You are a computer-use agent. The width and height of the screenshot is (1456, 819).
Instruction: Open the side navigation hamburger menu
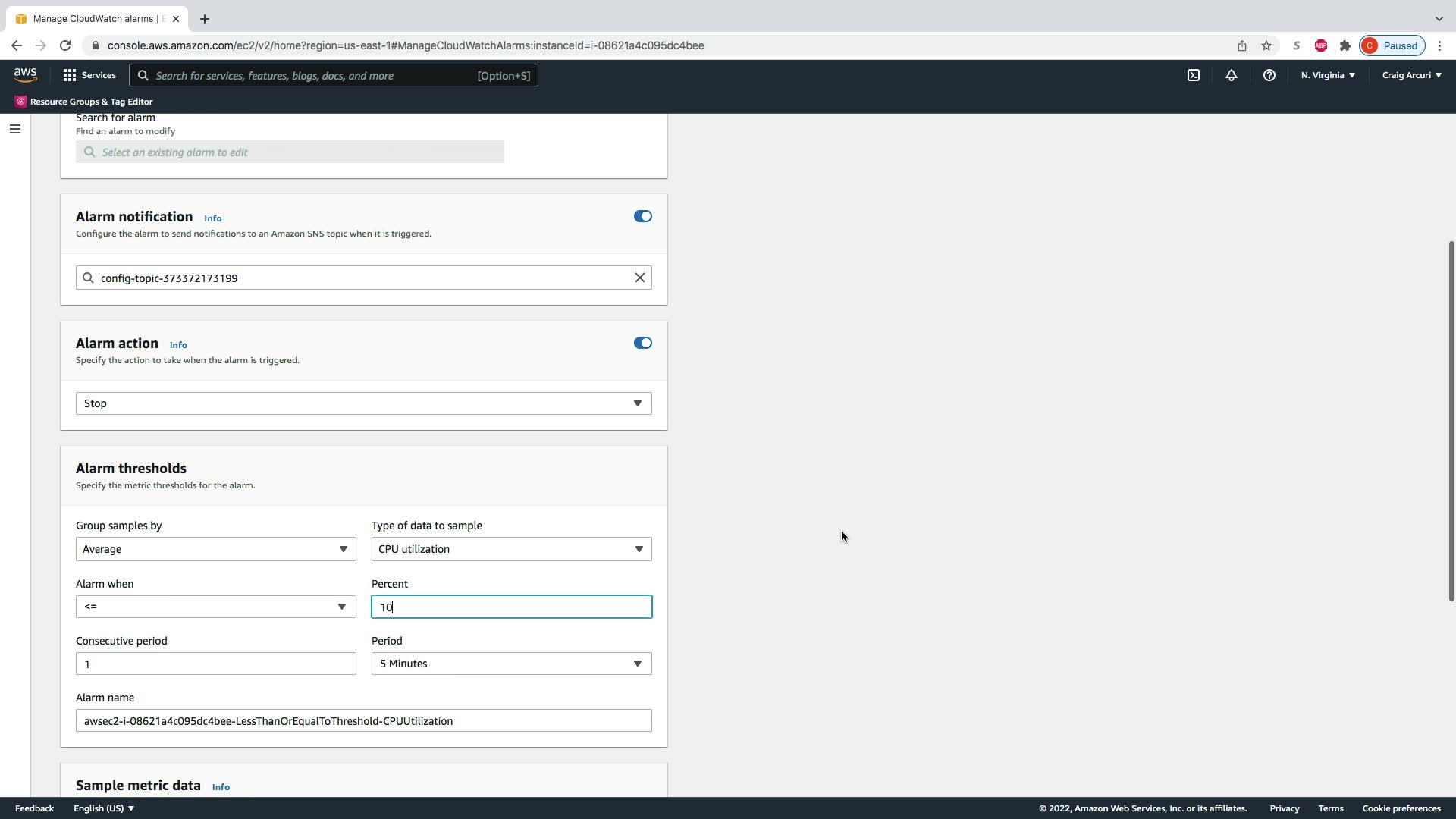tap(14, 129)
